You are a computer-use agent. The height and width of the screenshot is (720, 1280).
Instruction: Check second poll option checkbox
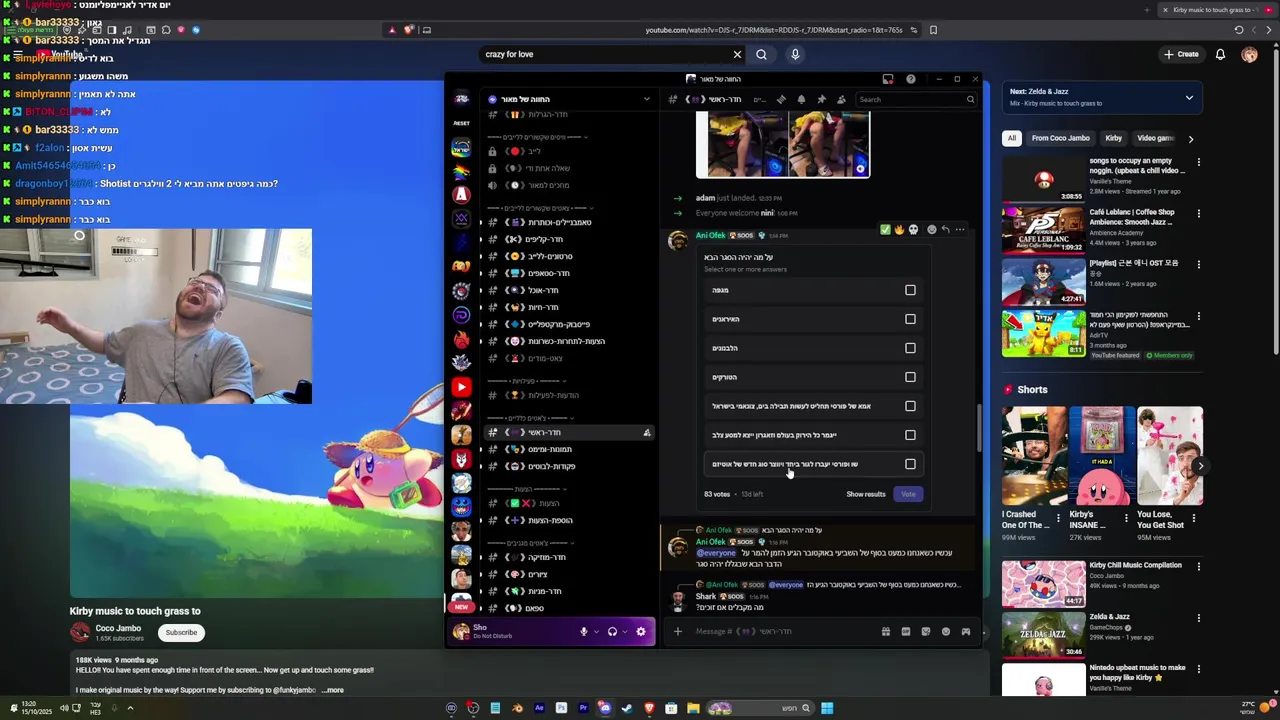910,319
